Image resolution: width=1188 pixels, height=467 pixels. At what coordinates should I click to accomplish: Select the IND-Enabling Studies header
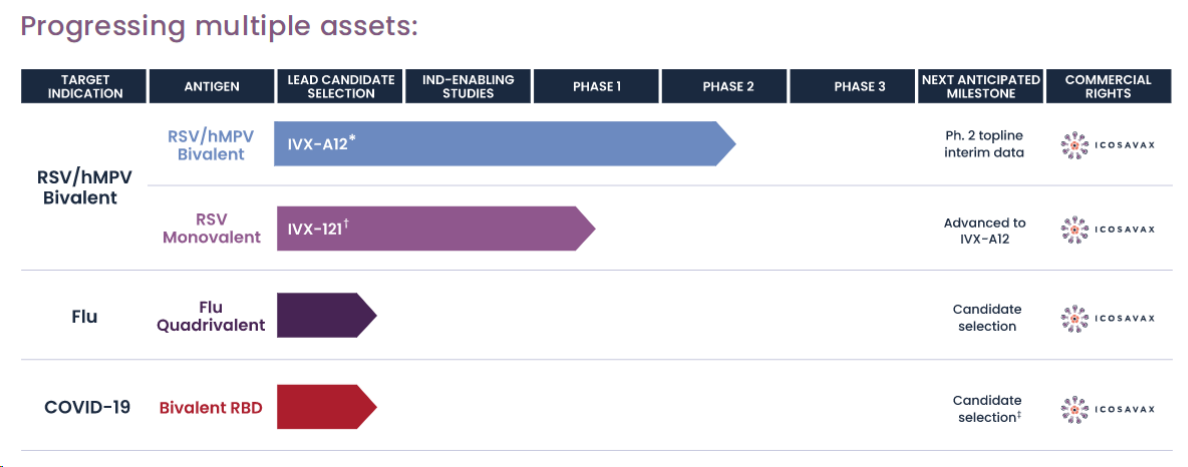tap(468, 87)
